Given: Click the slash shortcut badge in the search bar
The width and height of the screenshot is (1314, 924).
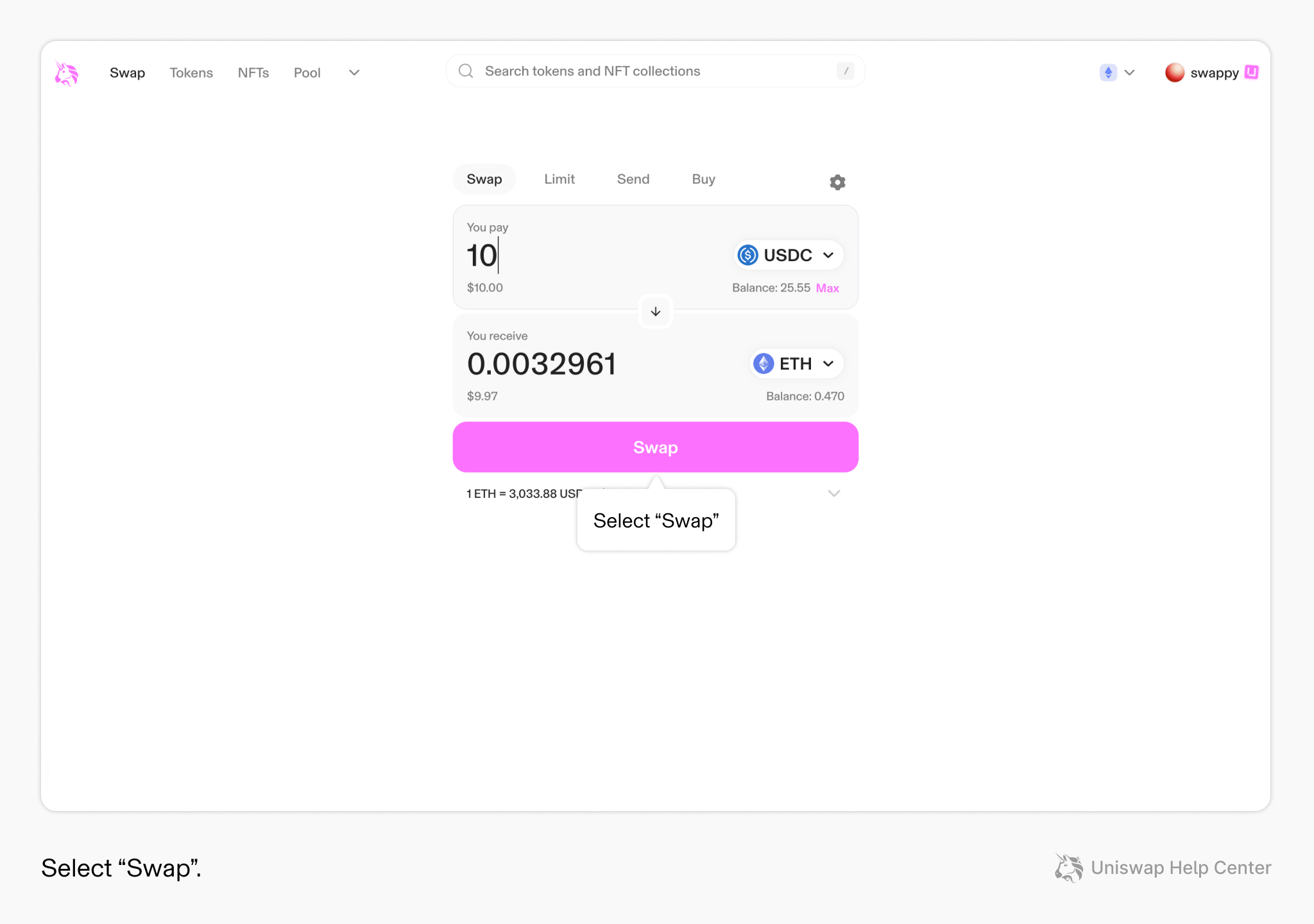Looking at the screenshot, I should point(846,71).
